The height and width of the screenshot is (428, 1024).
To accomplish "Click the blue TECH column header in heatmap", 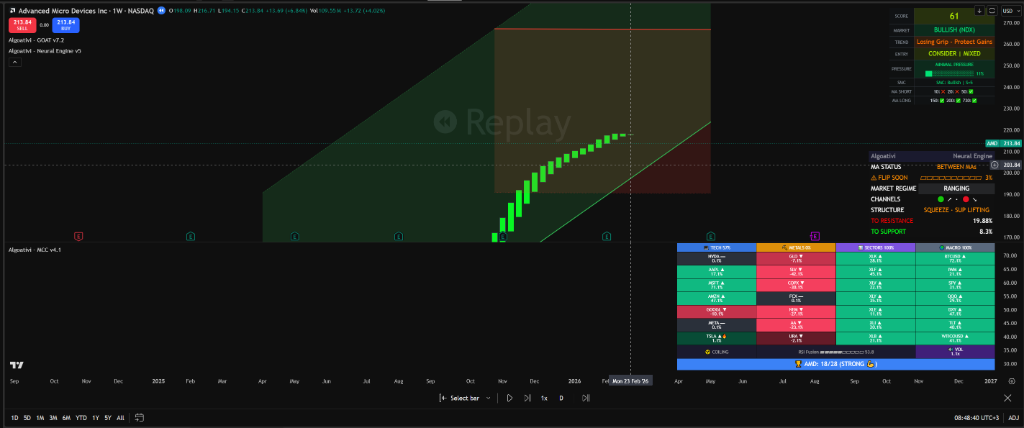I will [x=716, y=248].
